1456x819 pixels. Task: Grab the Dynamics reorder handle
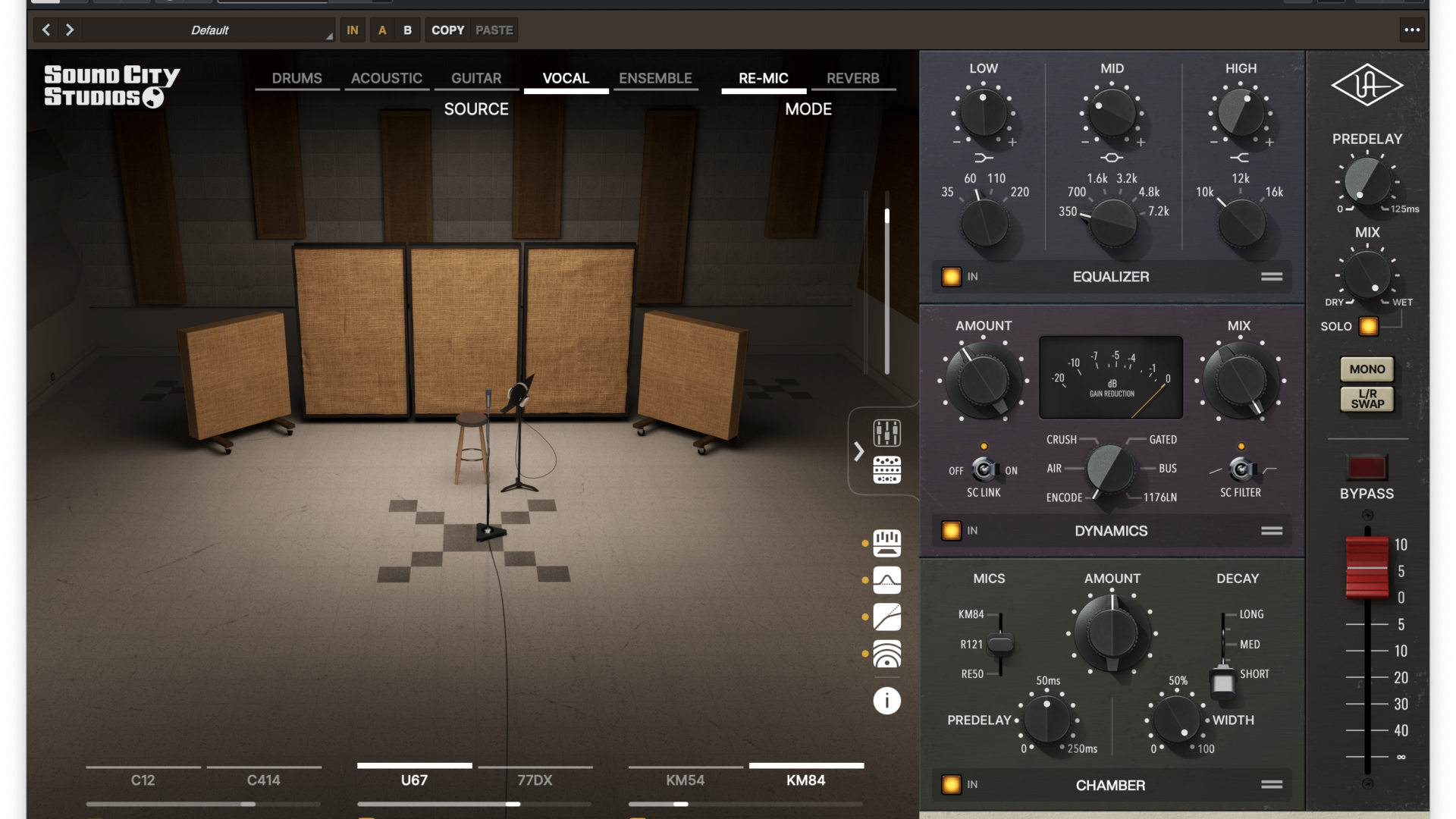coord(1272,531)
